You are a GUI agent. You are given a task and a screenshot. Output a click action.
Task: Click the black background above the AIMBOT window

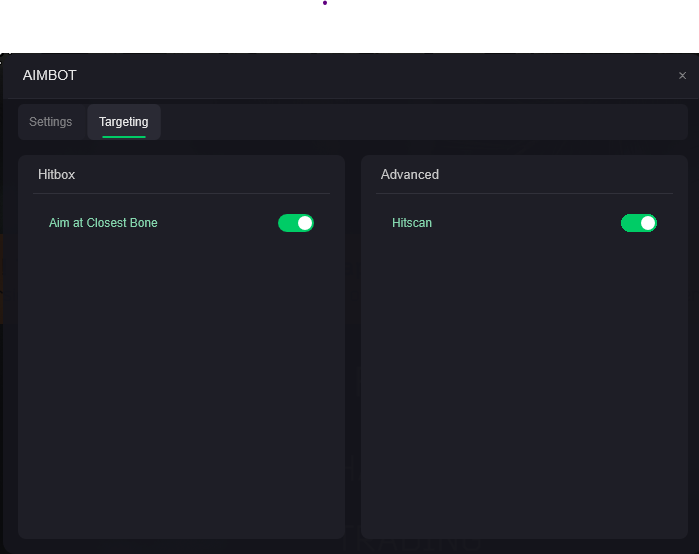(350, 25)
